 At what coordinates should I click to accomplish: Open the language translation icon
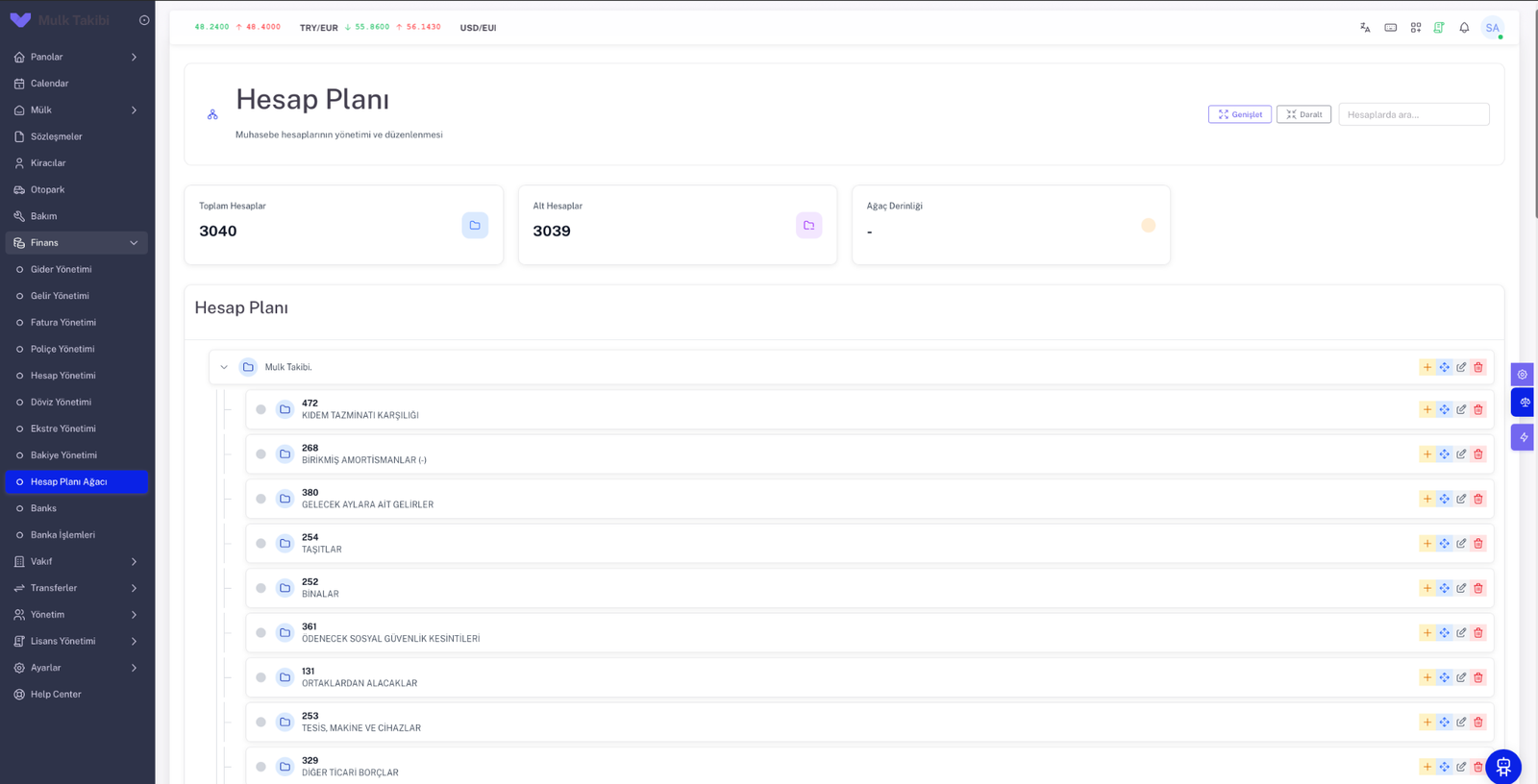point(1365,28)
